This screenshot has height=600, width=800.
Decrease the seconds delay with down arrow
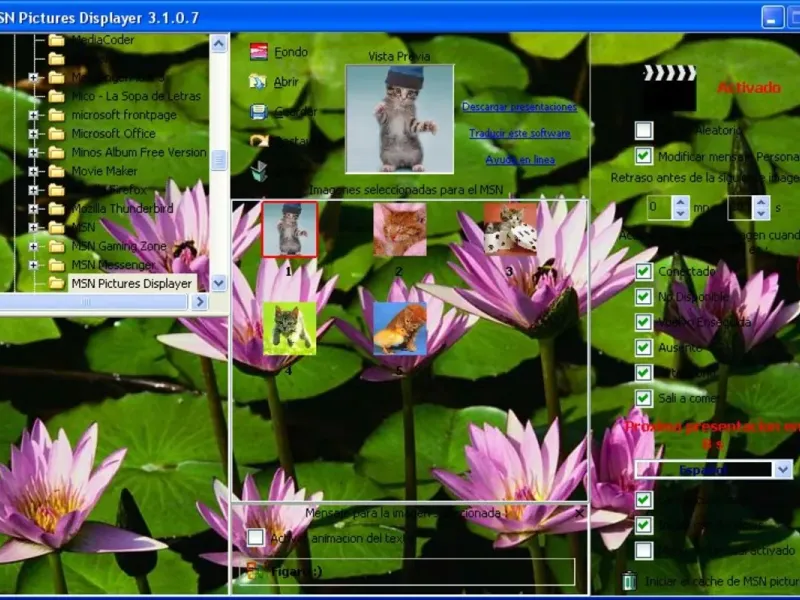(x=761, y=214)
